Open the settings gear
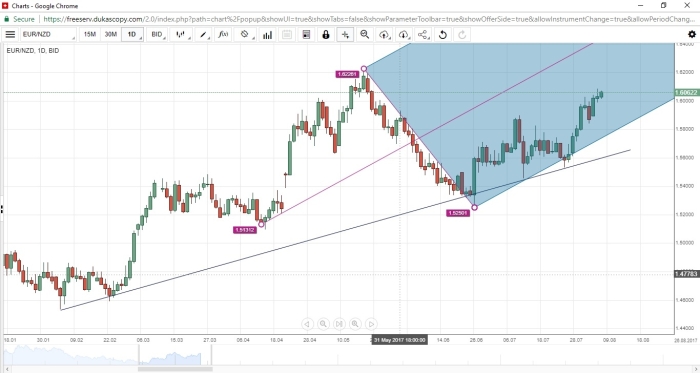Viewport: 700px width, 373px height. (x=692, y=34)
